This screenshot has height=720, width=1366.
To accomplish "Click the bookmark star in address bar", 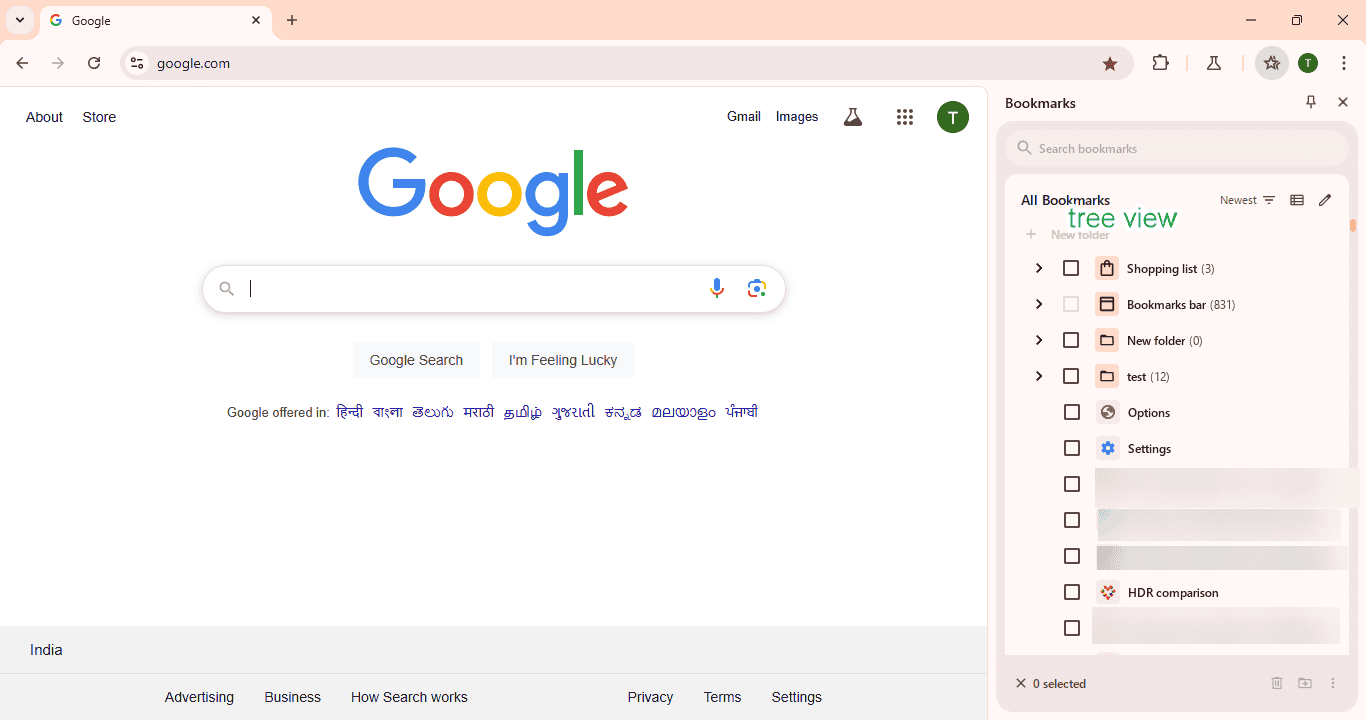I will (x=1110, y=63).
